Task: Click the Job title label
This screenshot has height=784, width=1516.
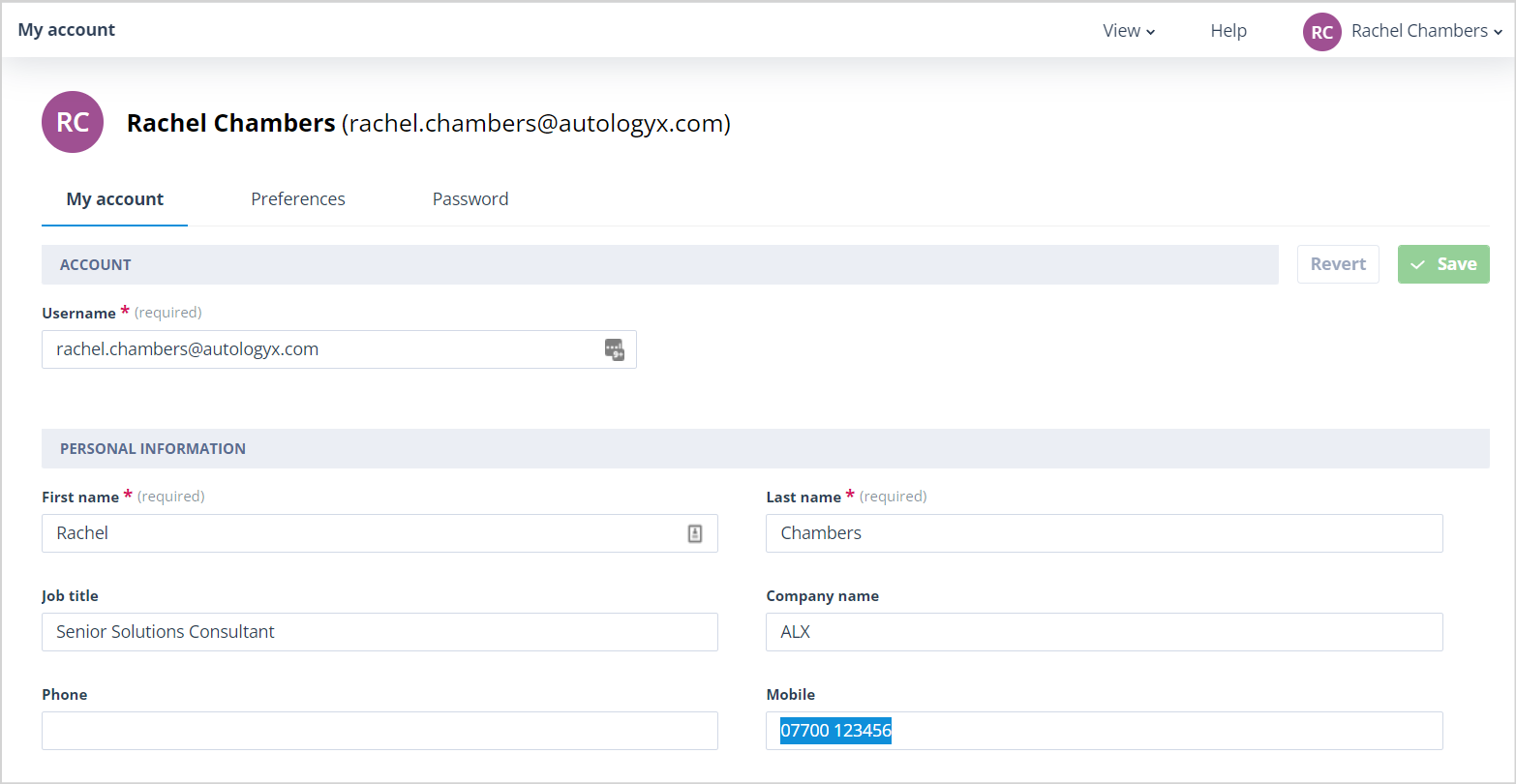Action: point(70,596)
